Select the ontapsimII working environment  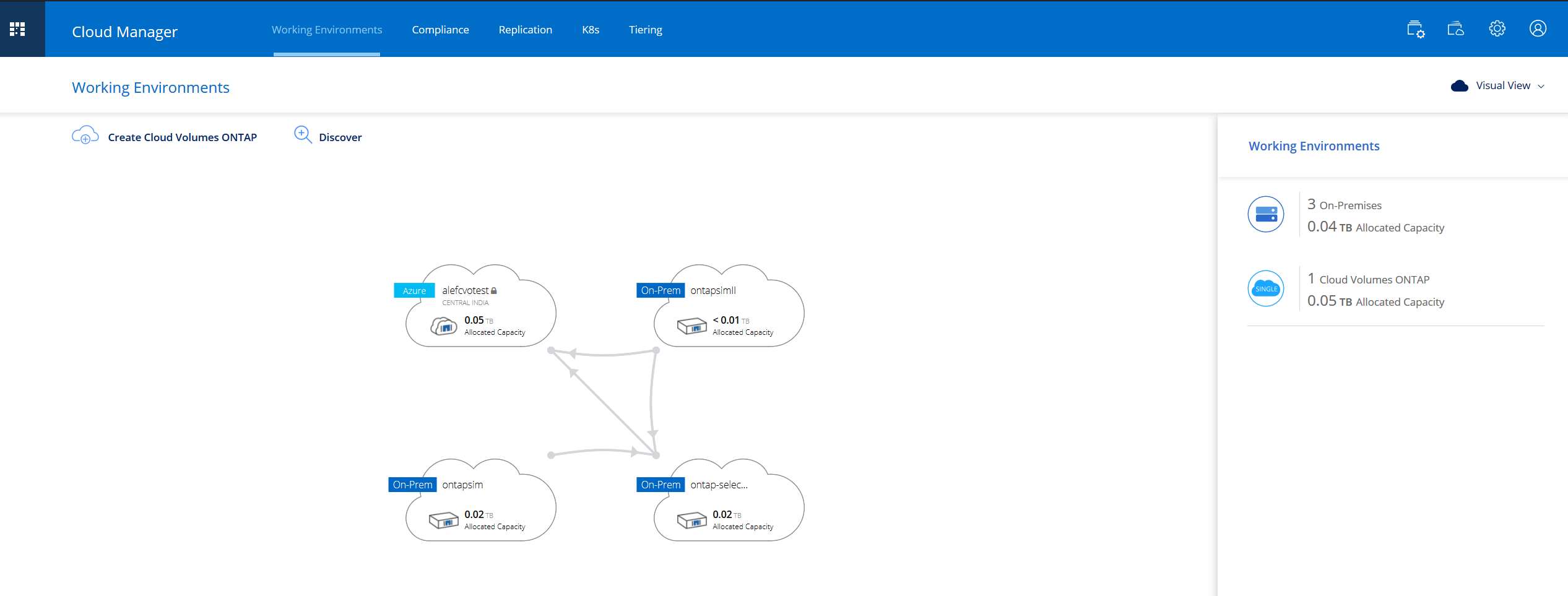click(x=729, y=306)
